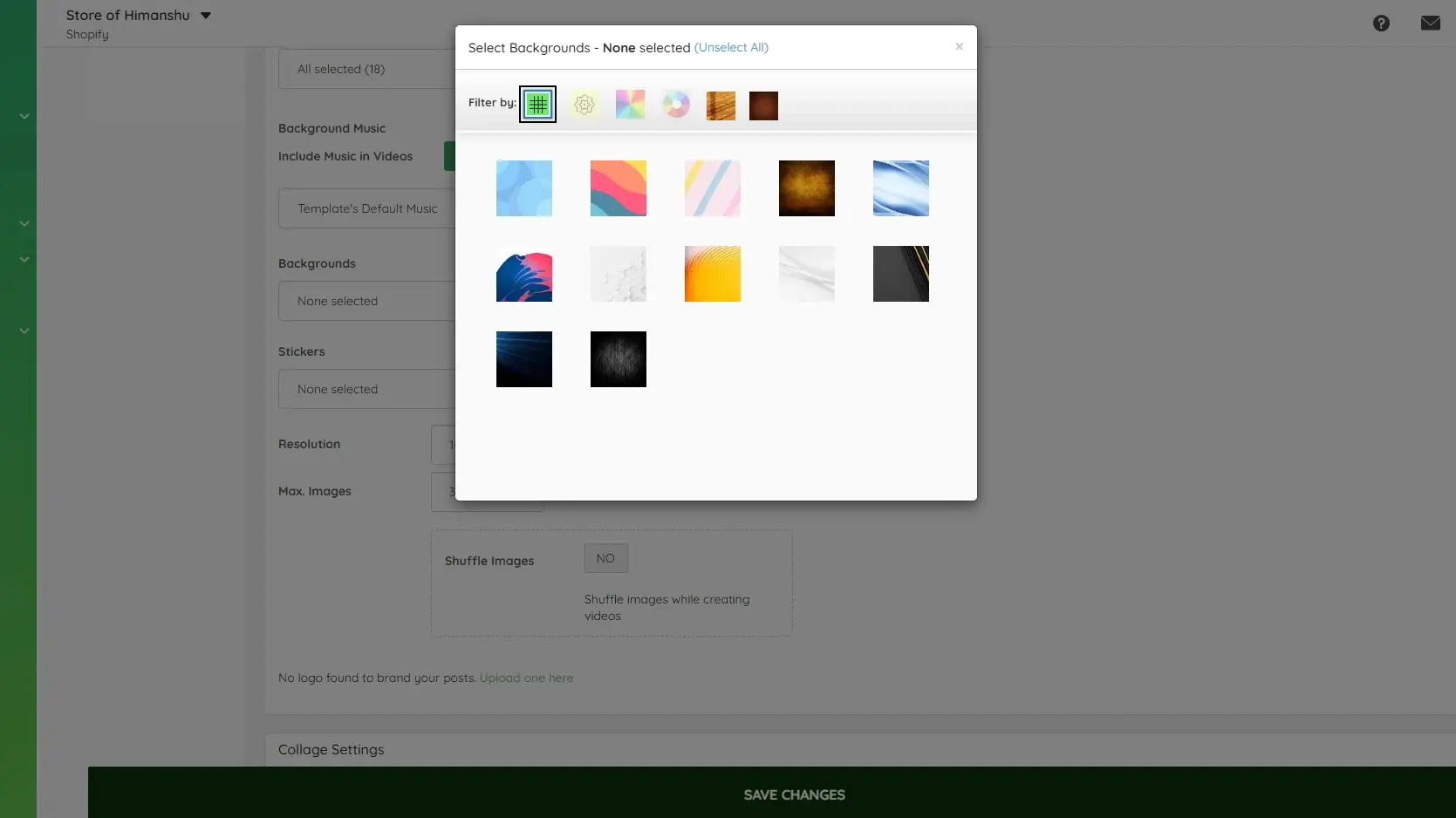Filter by the wood texture icon

[721, 106]
